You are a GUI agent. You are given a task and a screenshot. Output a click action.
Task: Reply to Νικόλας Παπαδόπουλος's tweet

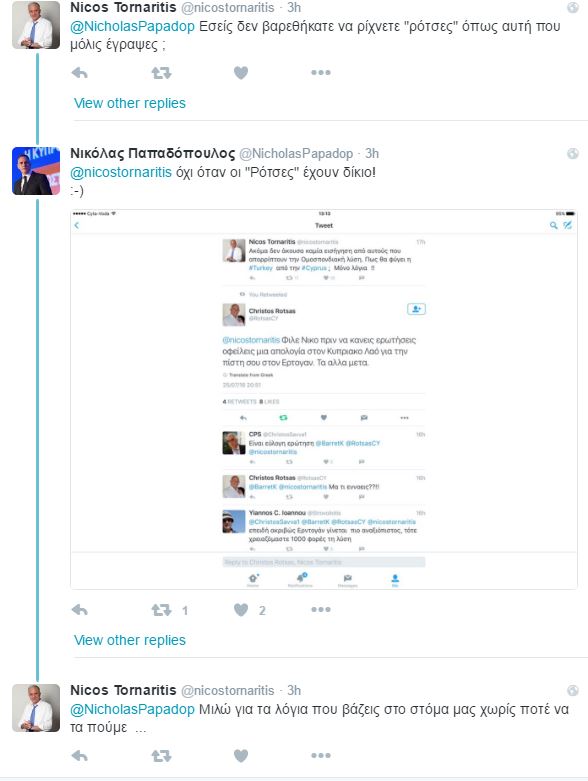point(80,610)
